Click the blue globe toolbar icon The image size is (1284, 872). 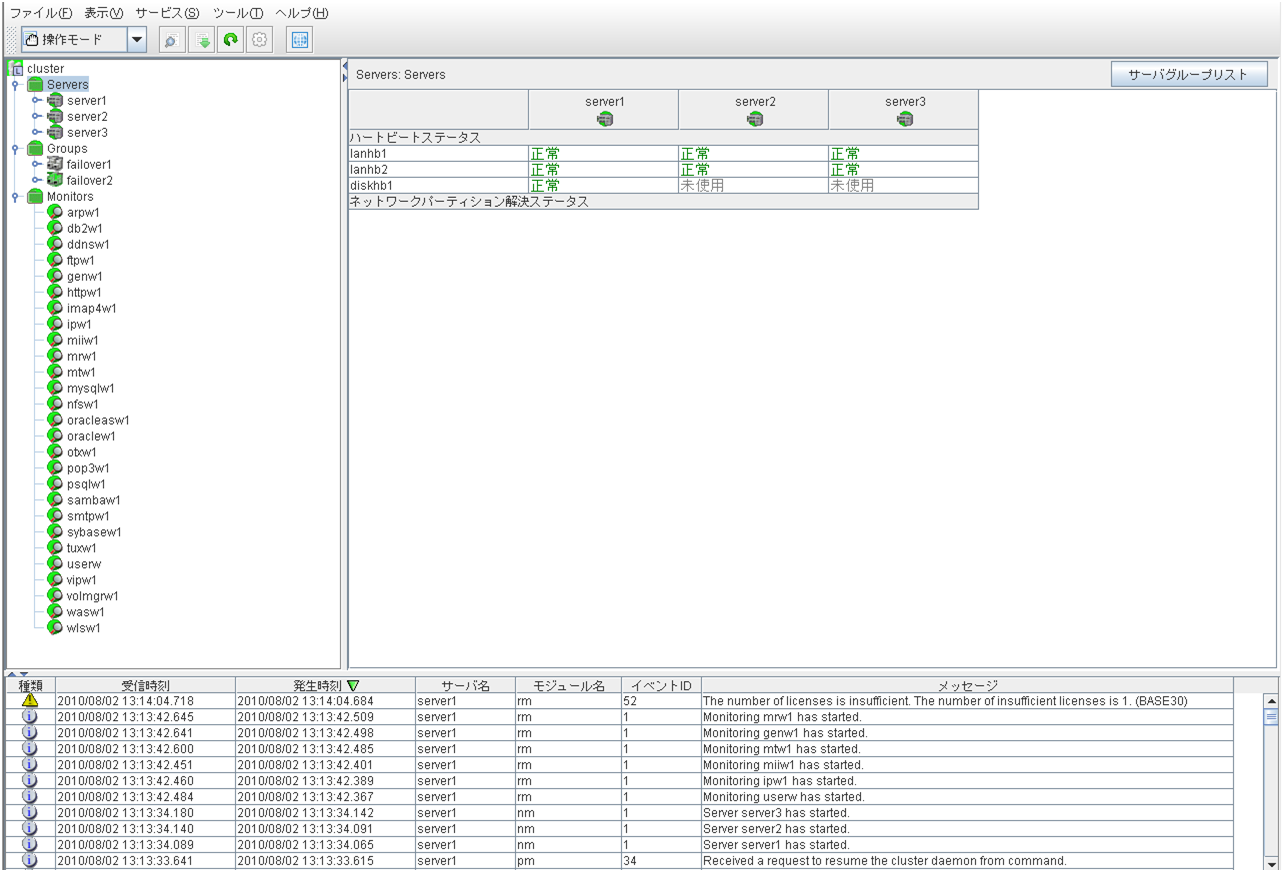[300, 40]
